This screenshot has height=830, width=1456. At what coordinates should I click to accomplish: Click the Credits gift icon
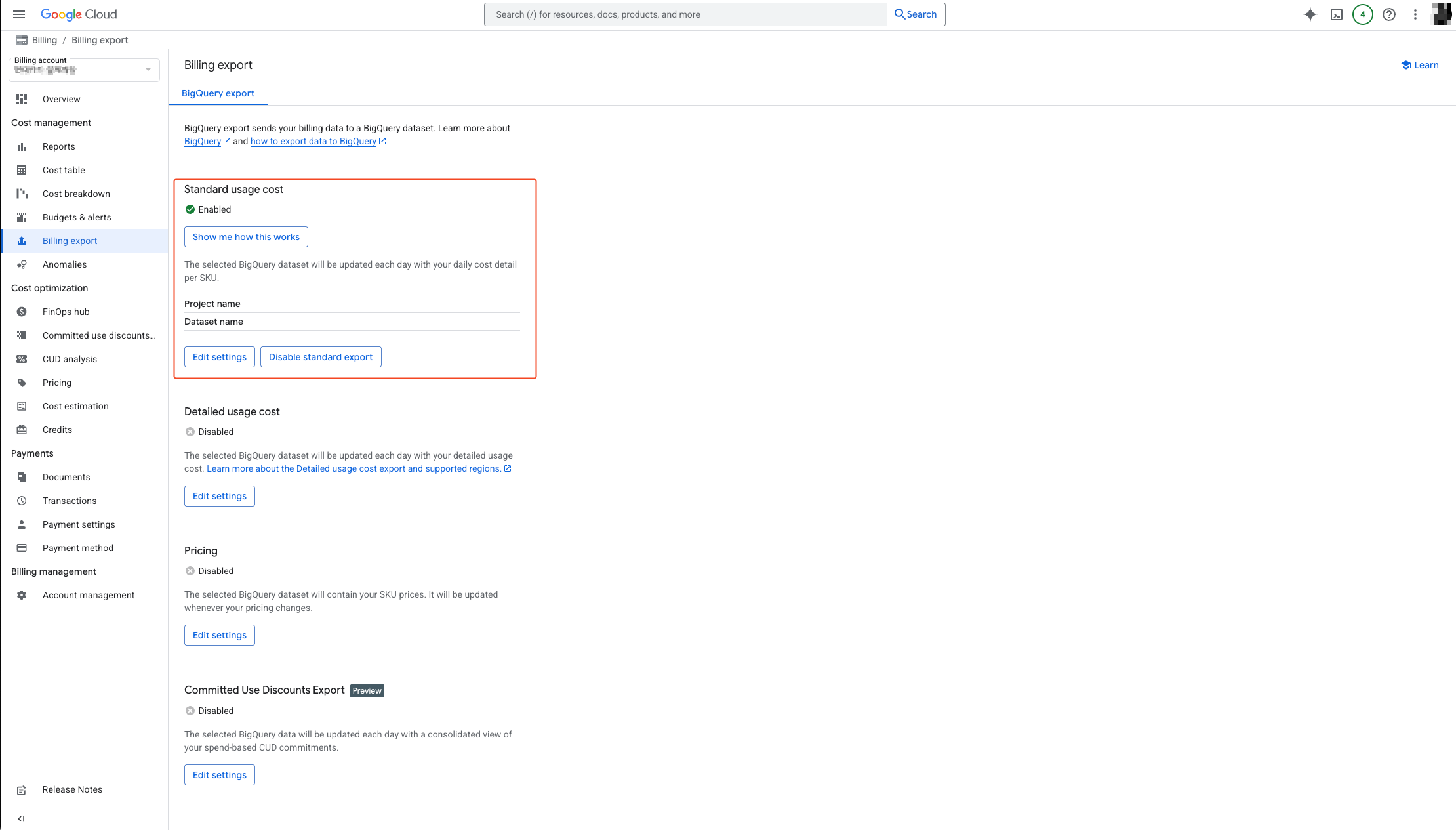click(22, 430)
